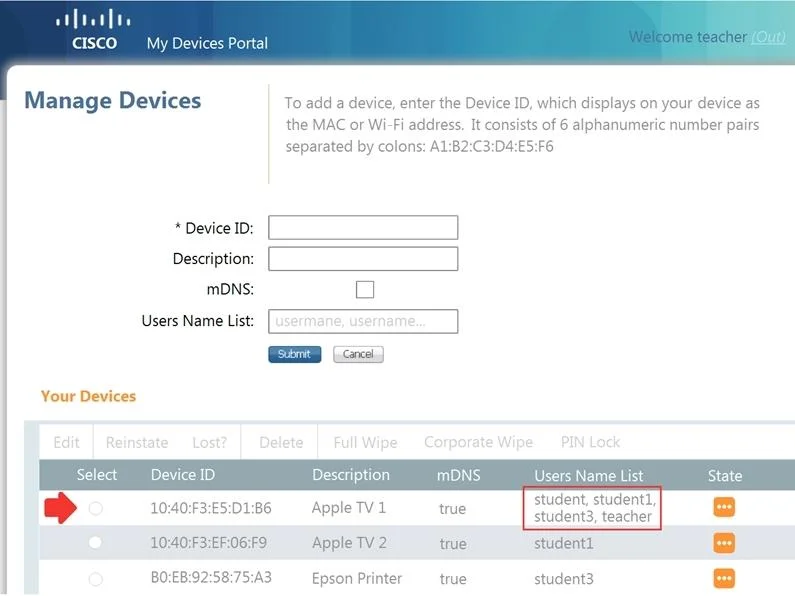Click mDNS value true for Epson Printer
This screenshot has width=795, height=596.
pyautogui.click(x=452, y=579)
